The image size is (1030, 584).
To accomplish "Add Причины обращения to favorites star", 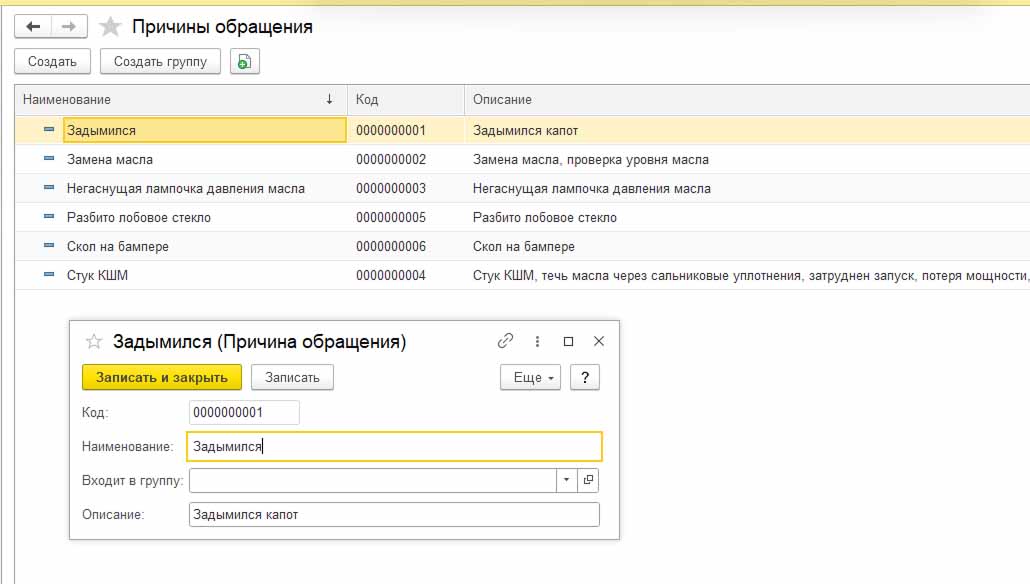I will pos(110,27).
